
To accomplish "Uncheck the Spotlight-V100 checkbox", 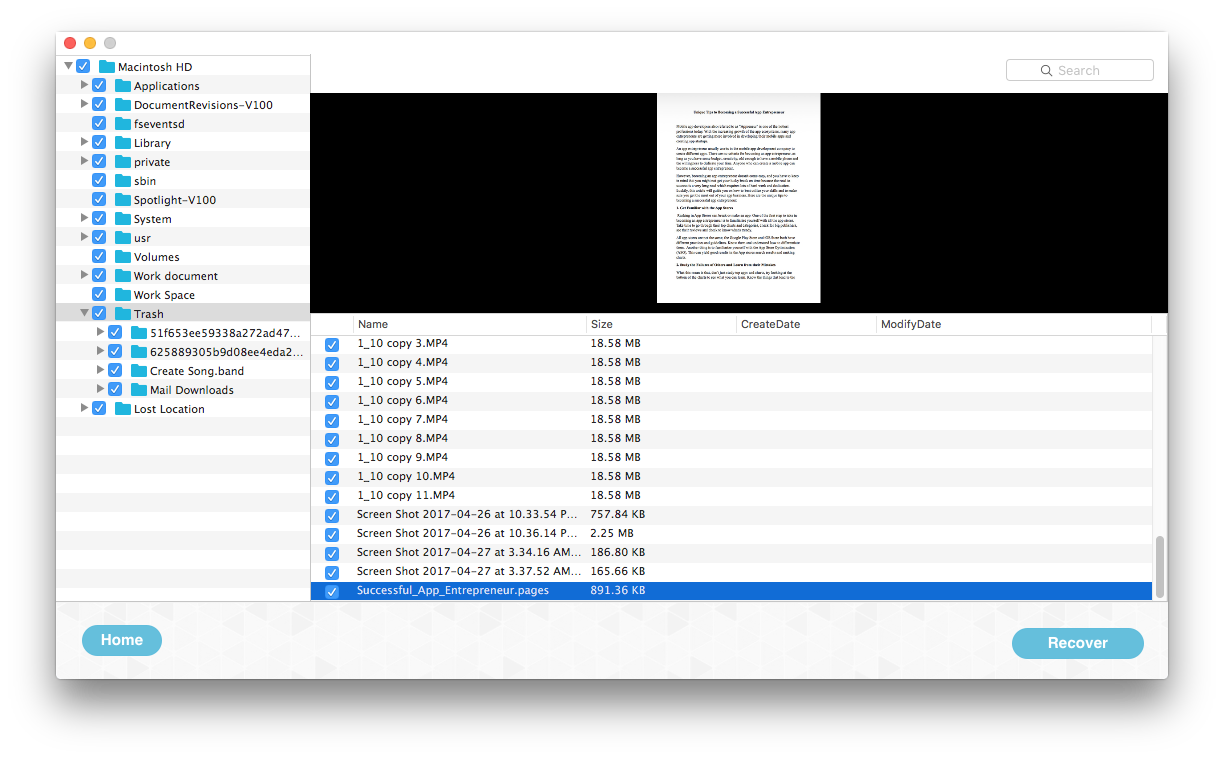I will (99, 200).
